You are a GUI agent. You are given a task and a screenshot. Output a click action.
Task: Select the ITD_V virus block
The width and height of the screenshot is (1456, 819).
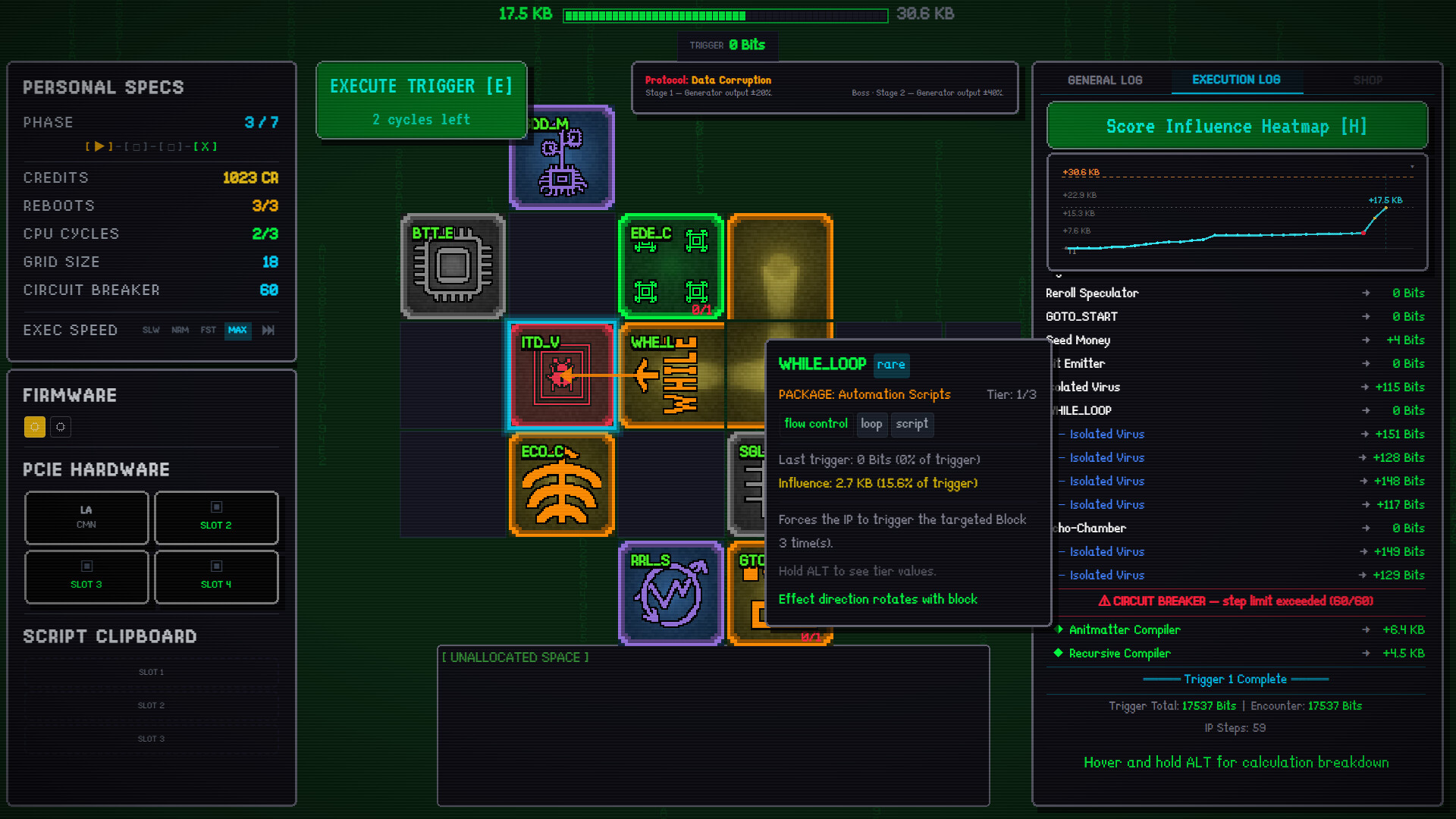point(562,375)
